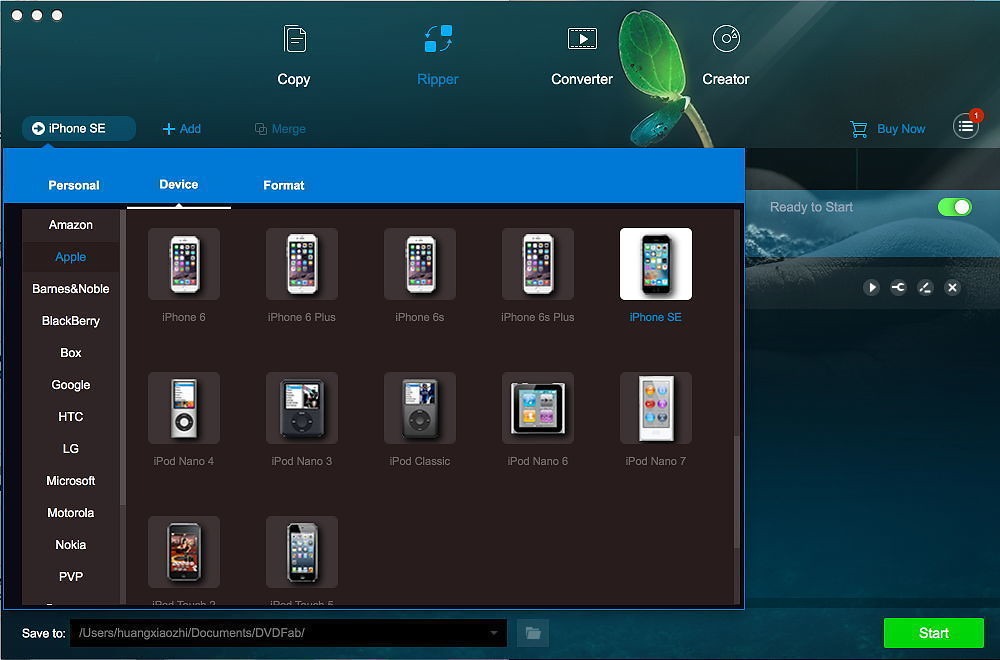Switch to the Format tab
Screen dimensions: 1000x660
coord(284,186)
